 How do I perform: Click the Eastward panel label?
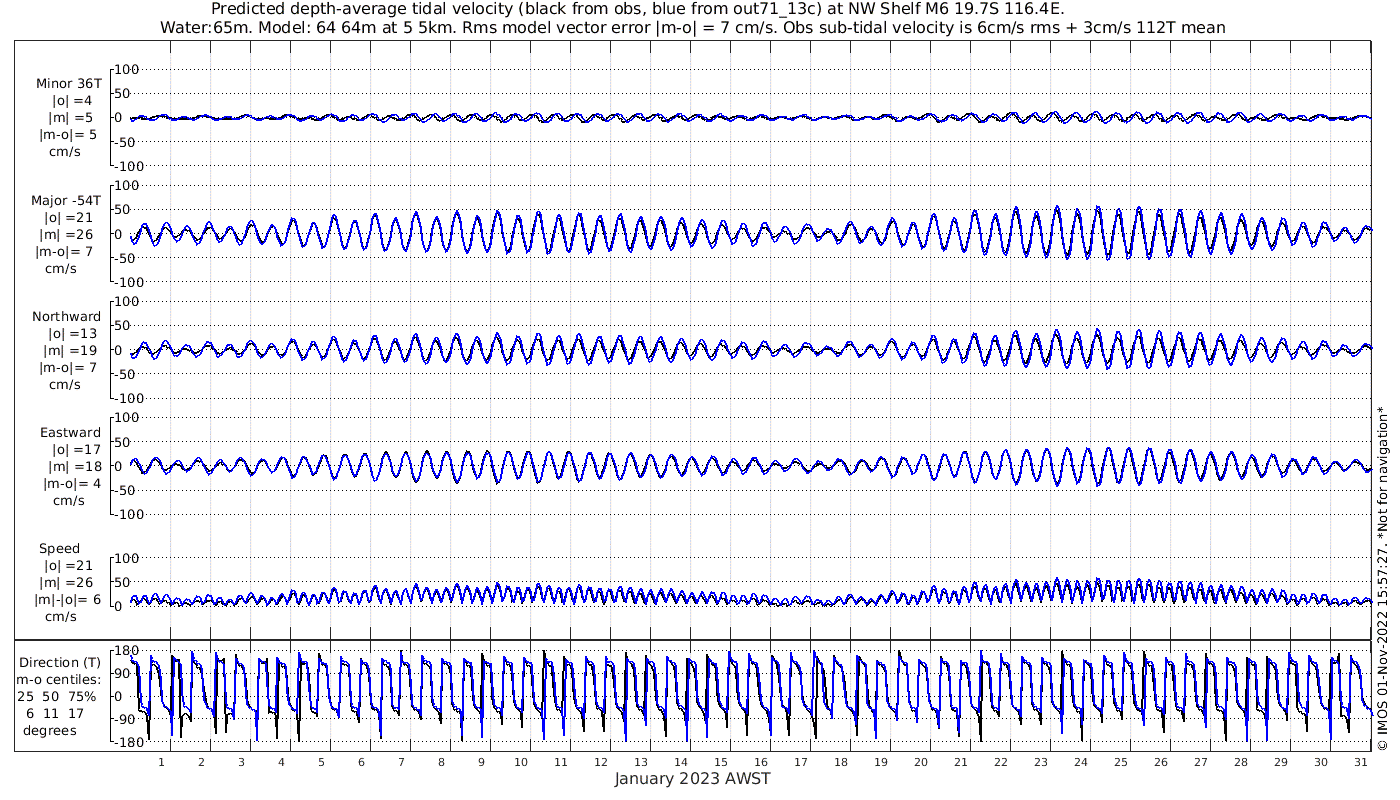click(x=70, y=433)
